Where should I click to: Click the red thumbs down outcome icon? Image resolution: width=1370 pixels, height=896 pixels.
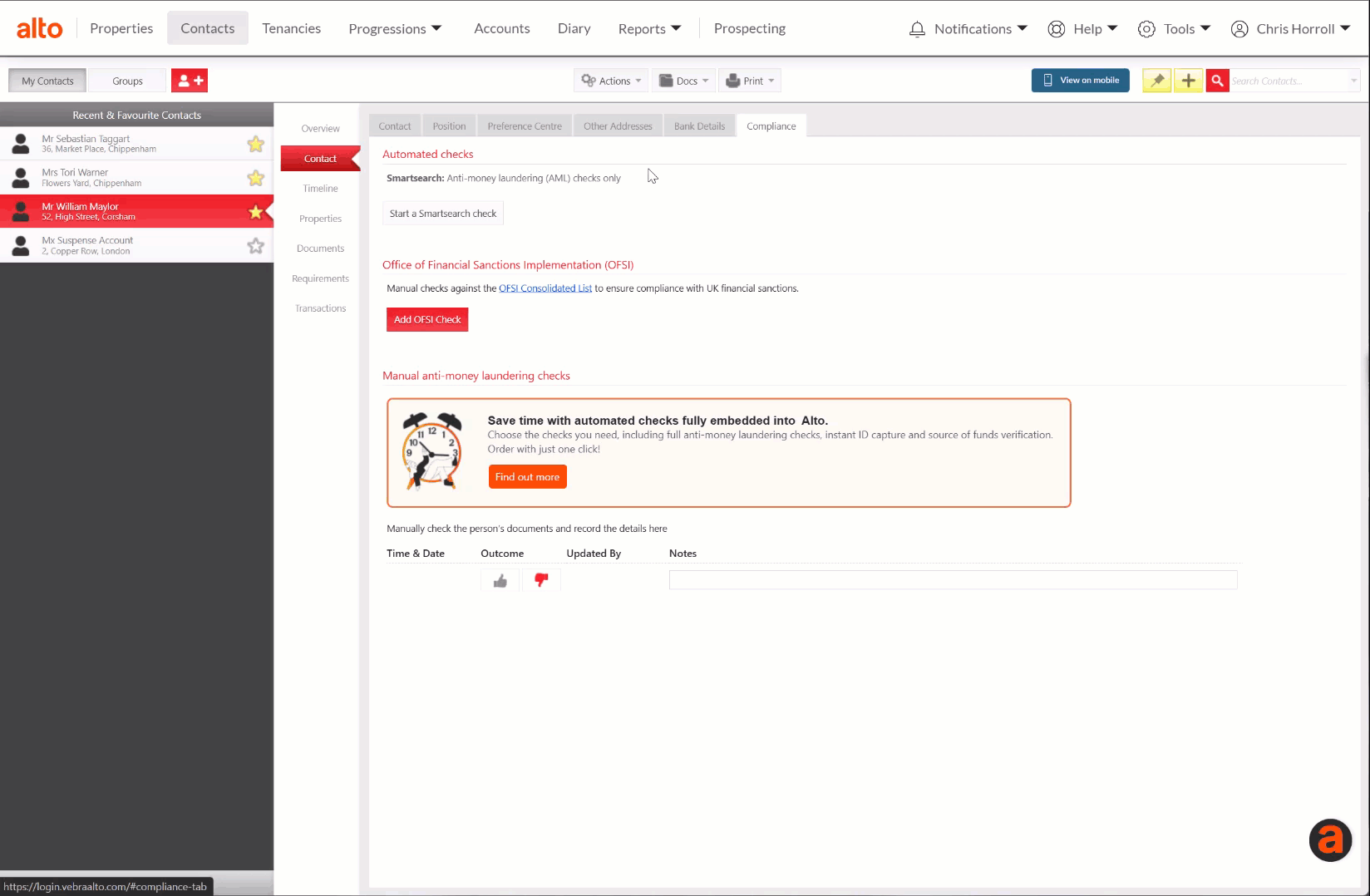tap(541, 580)
